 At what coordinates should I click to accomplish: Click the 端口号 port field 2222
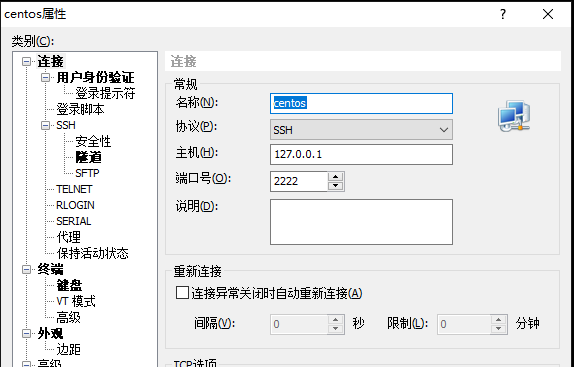coord(299,181)
